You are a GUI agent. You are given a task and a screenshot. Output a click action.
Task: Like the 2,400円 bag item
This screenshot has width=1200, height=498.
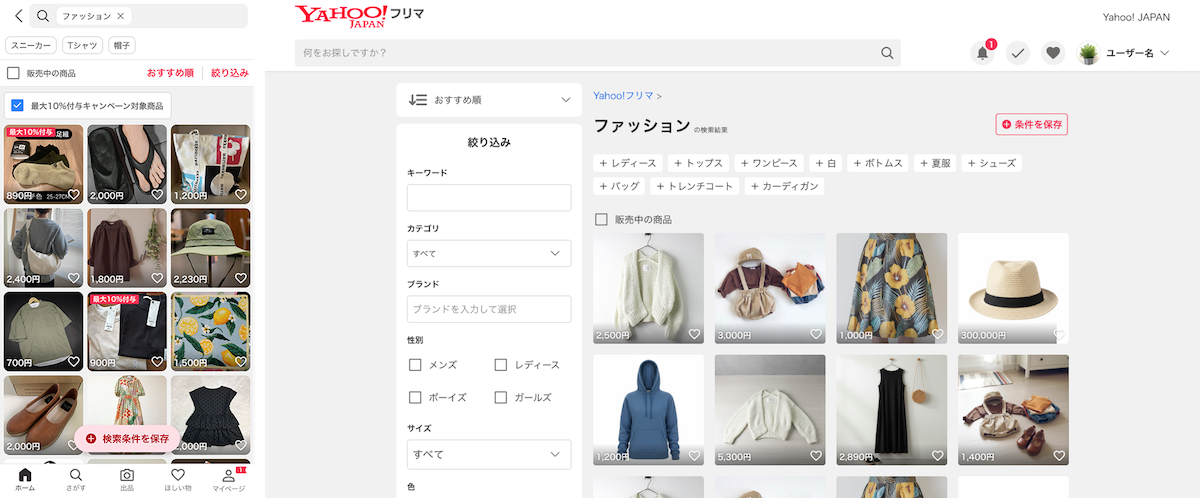pyautogui.click(x=73, y=279)
